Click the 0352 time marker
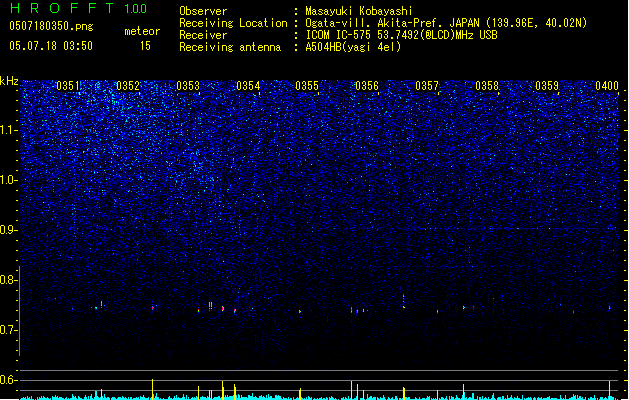The width and height of the screenshot is (629, 400). click(128, 86)
